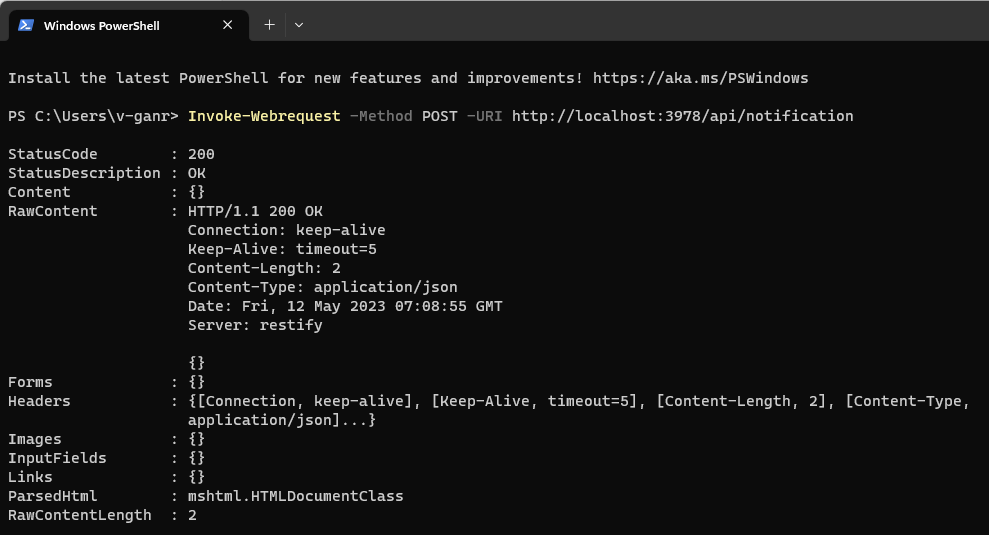Viewport: 989px width, 535px height.
Task: Click the PowerShell icon in the tab
Action: (26, 25)
